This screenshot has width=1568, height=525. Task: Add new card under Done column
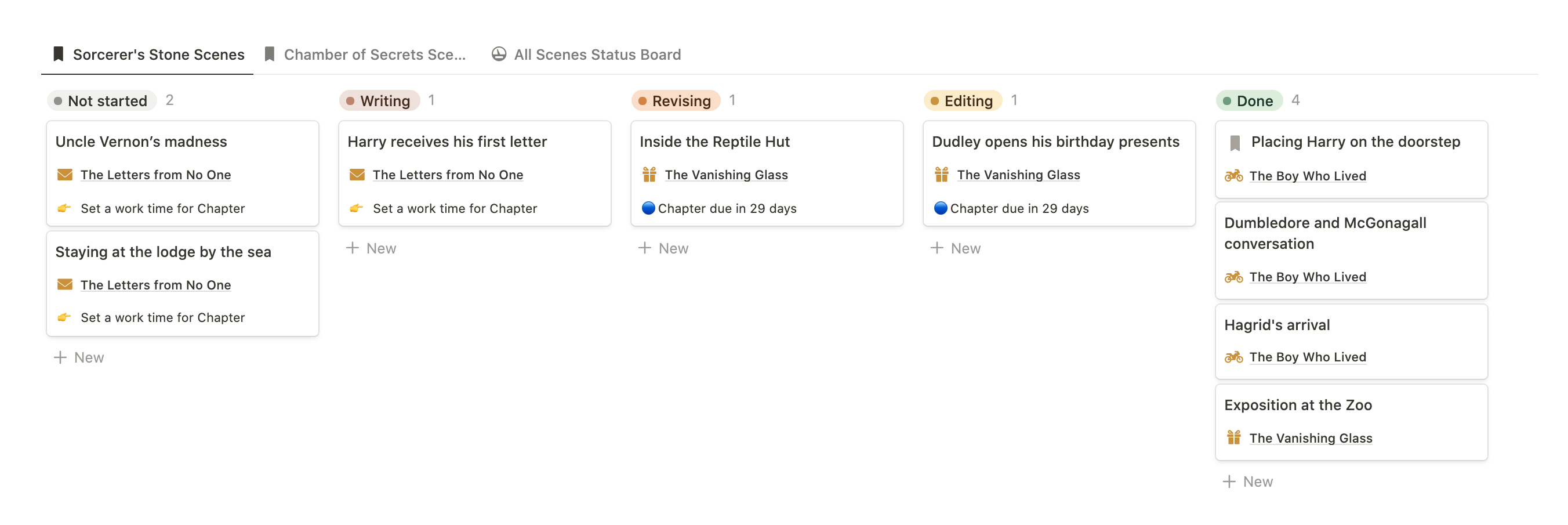1248,481
